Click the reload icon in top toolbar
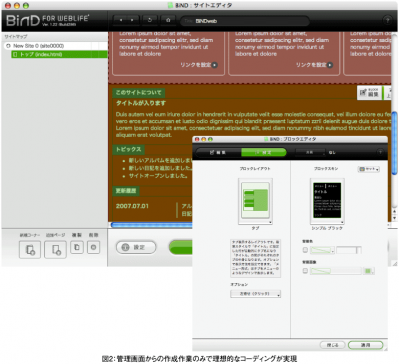Screen dimensions: 399x364 pos(150,20)
